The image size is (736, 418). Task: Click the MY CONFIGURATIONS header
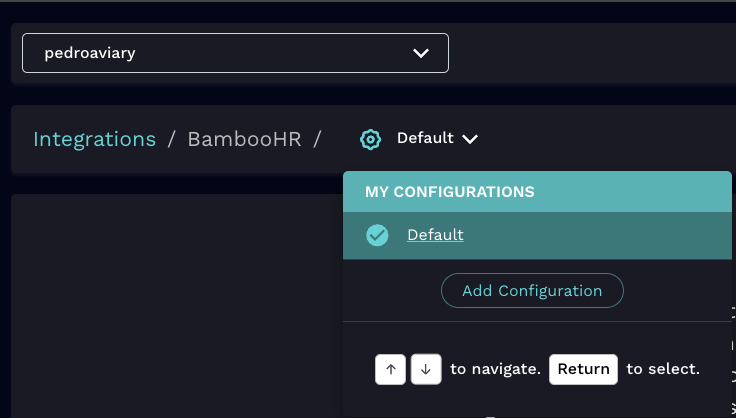[449, 191]
